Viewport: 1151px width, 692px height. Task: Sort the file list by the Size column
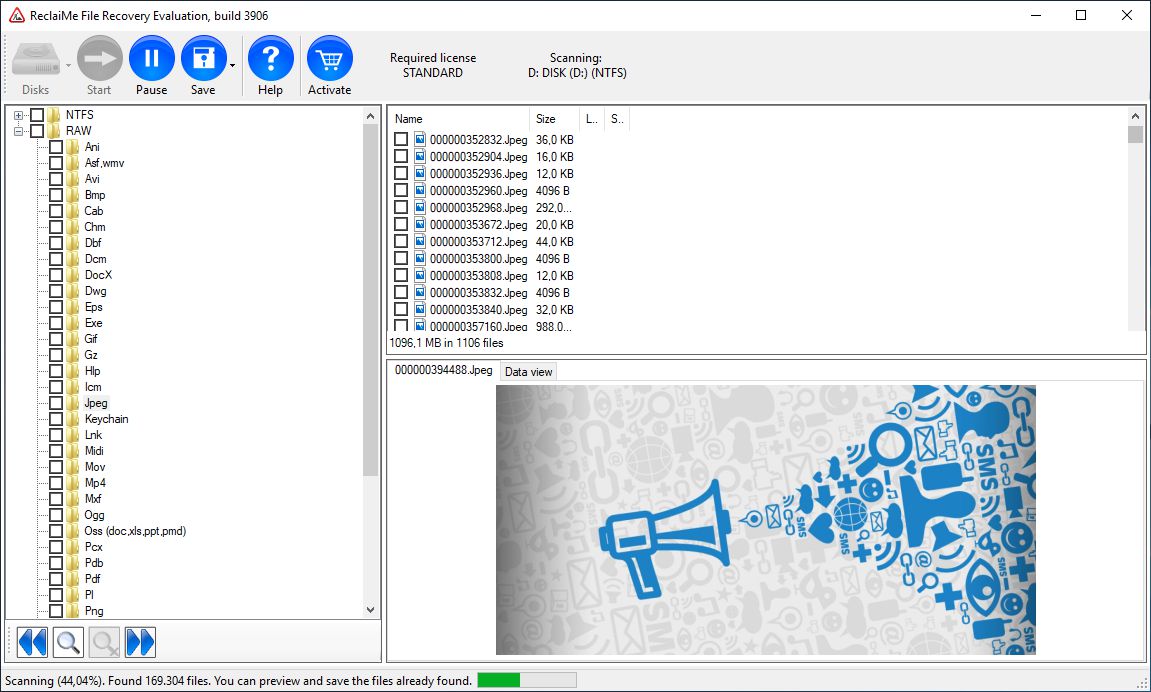(546, 119)
